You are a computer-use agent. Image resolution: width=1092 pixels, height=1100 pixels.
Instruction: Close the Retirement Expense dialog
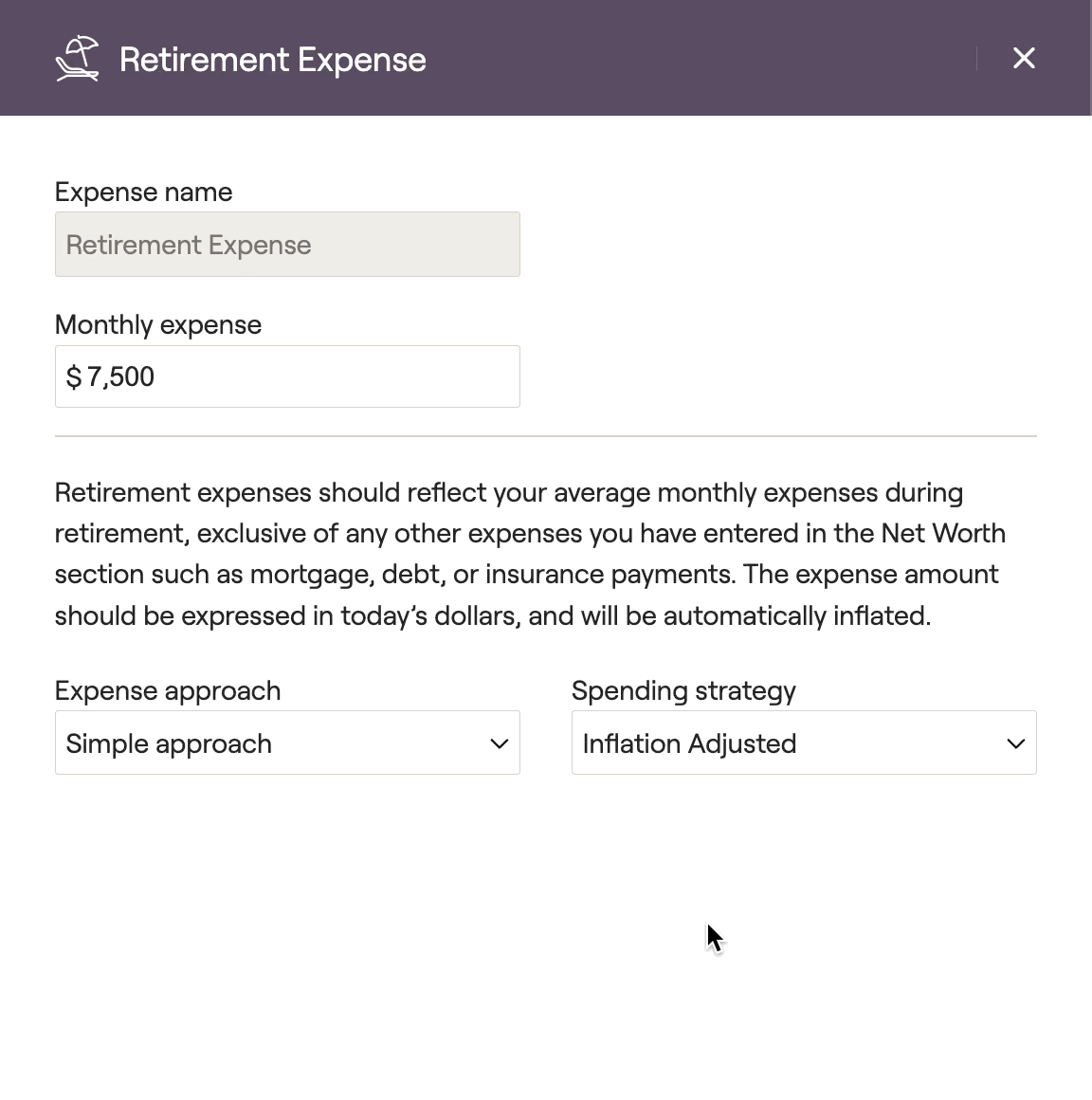pyautogui.click(x=1024, y=58)
